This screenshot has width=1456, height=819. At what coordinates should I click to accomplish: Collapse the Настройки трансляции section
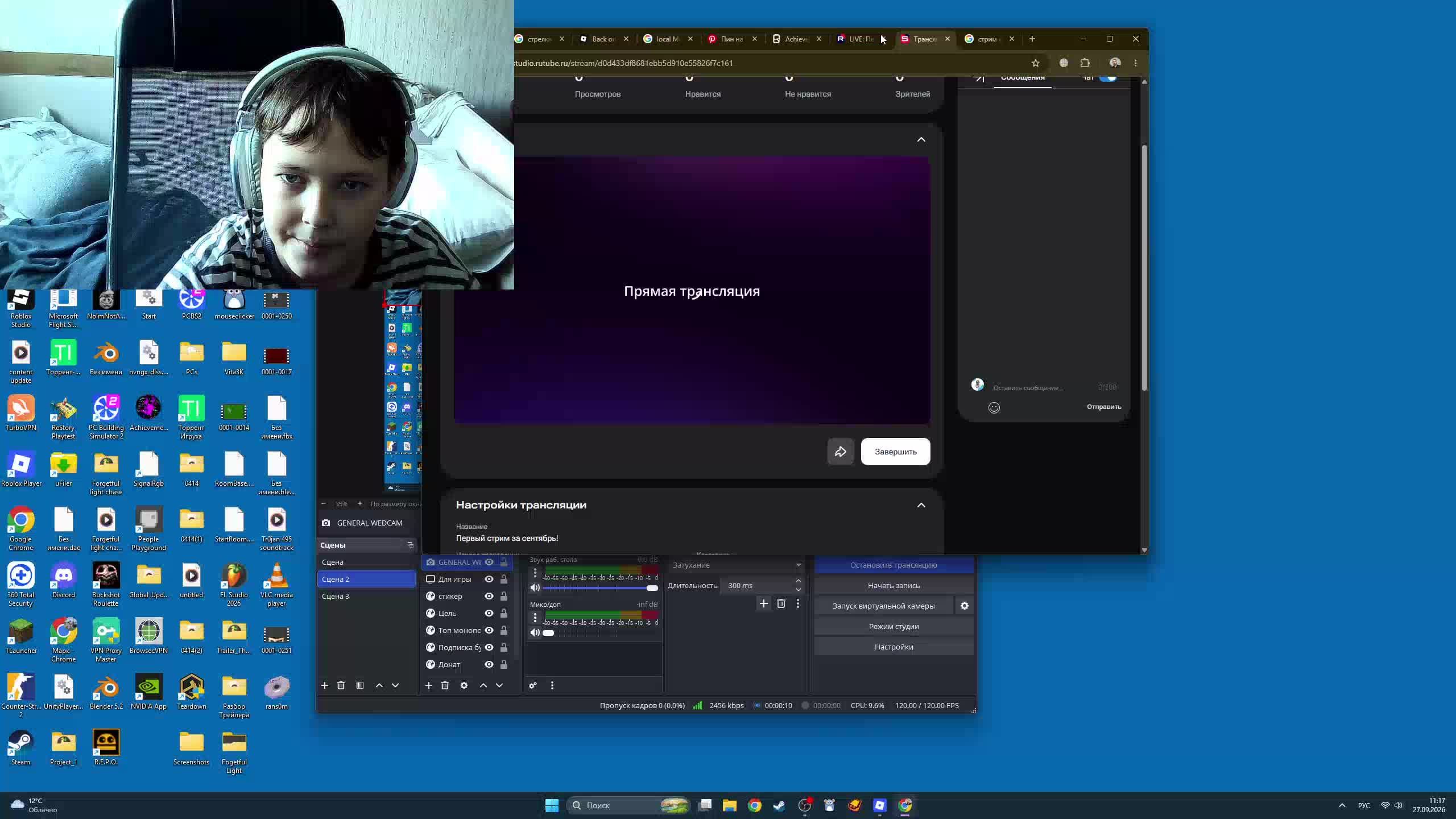coord(921,505)
